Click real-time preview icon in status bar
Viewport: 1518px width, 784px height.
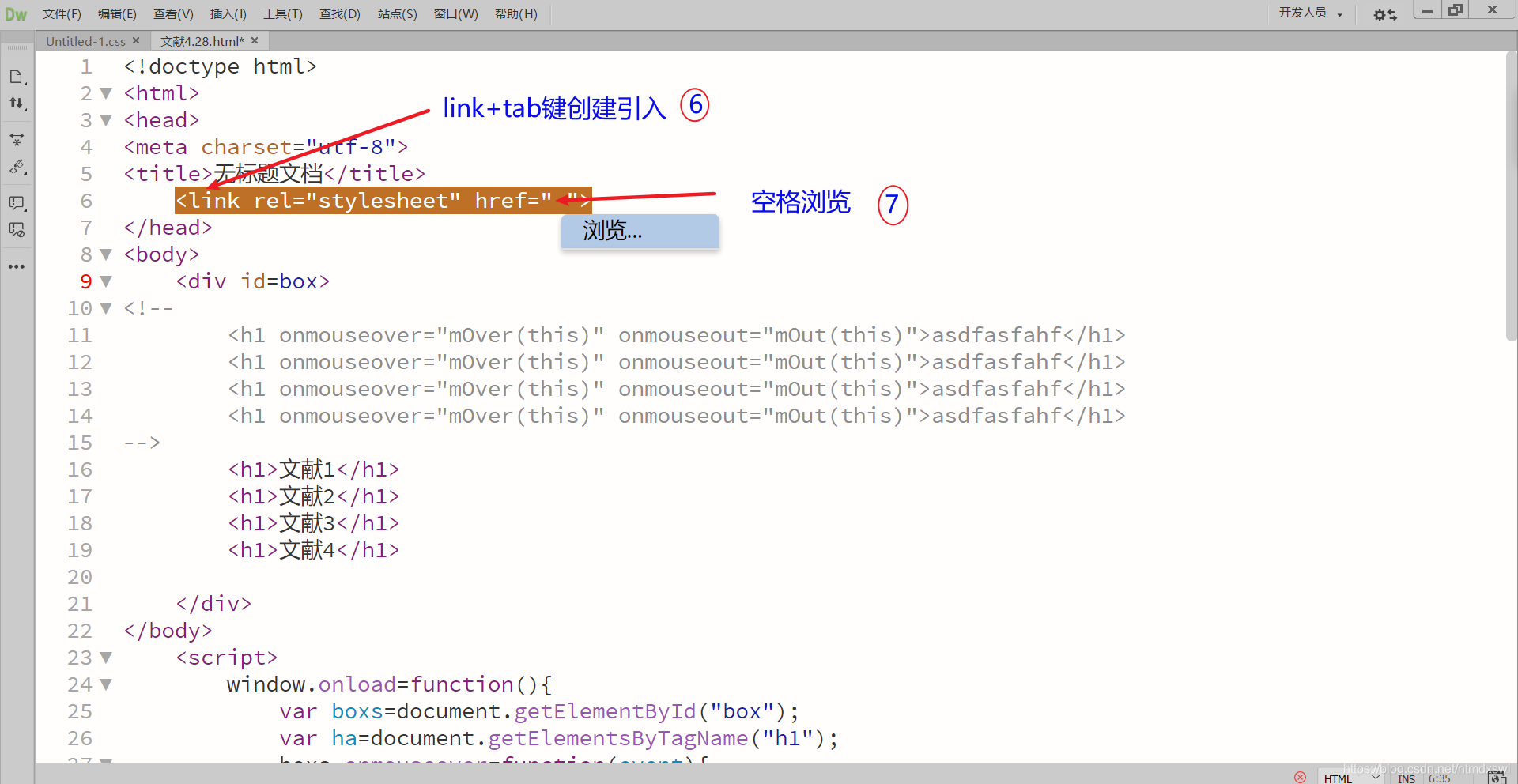point(1497,778)
